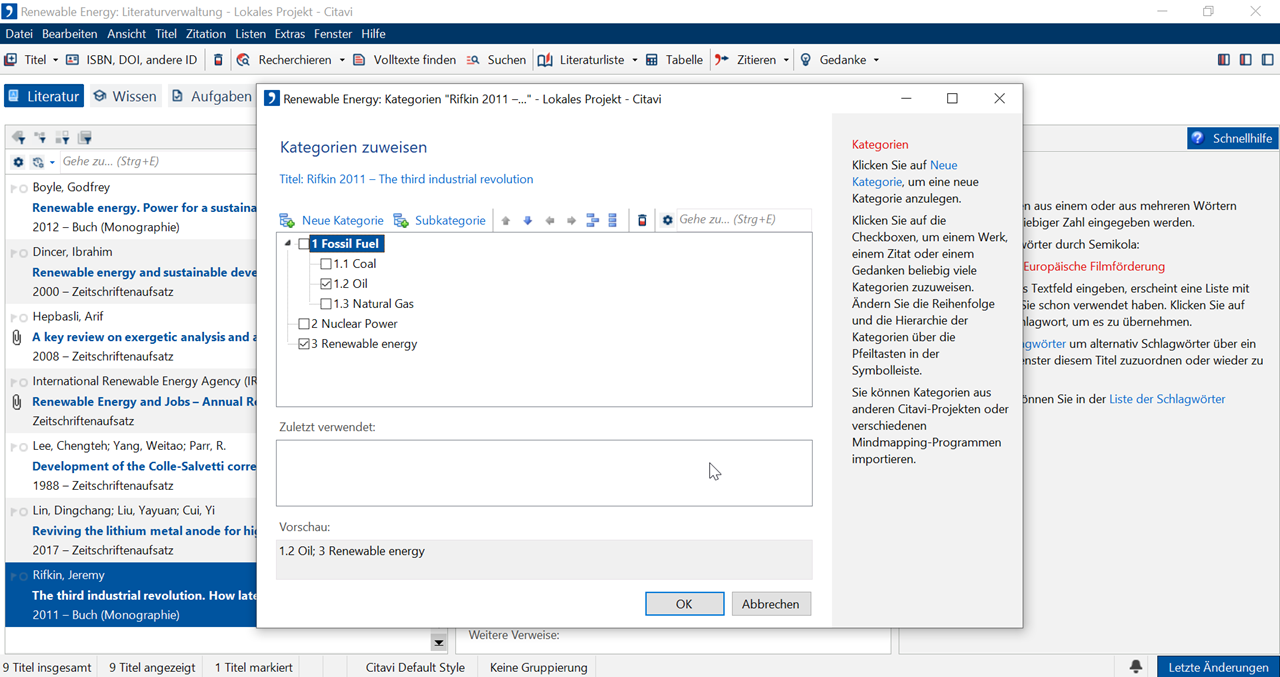
Task: Click the Volltexte finden toolbar button
Action: click(404, 60)
